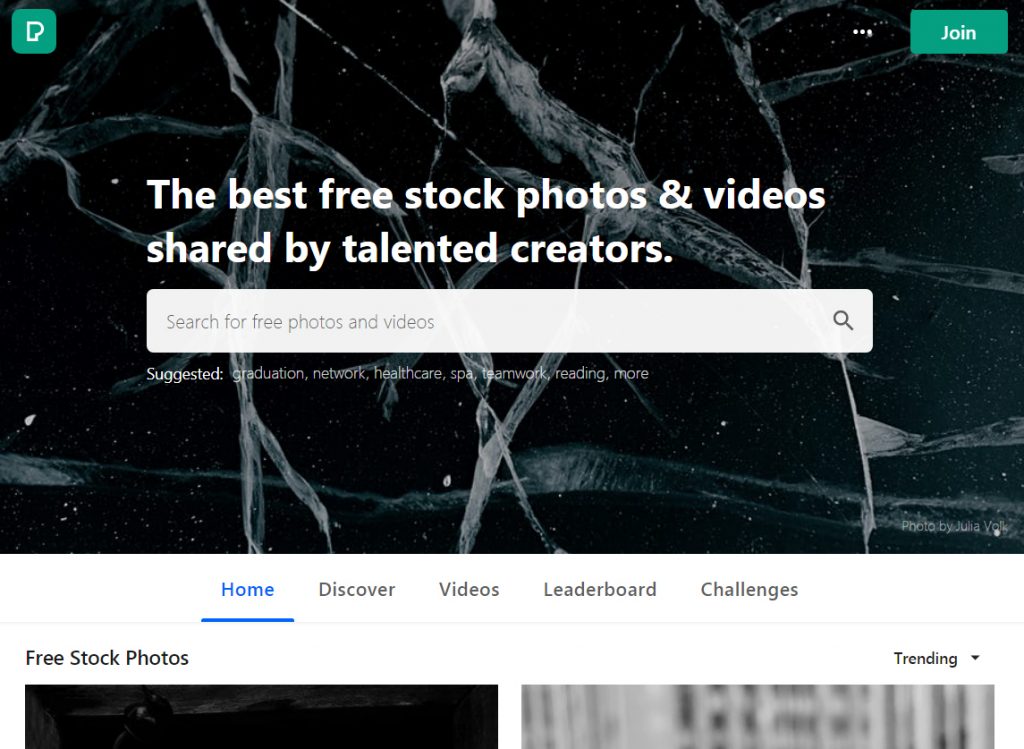Viewport: 1024px width, 749px height.
Task: Switch to the Discover tab
Action: pos(357,590)
